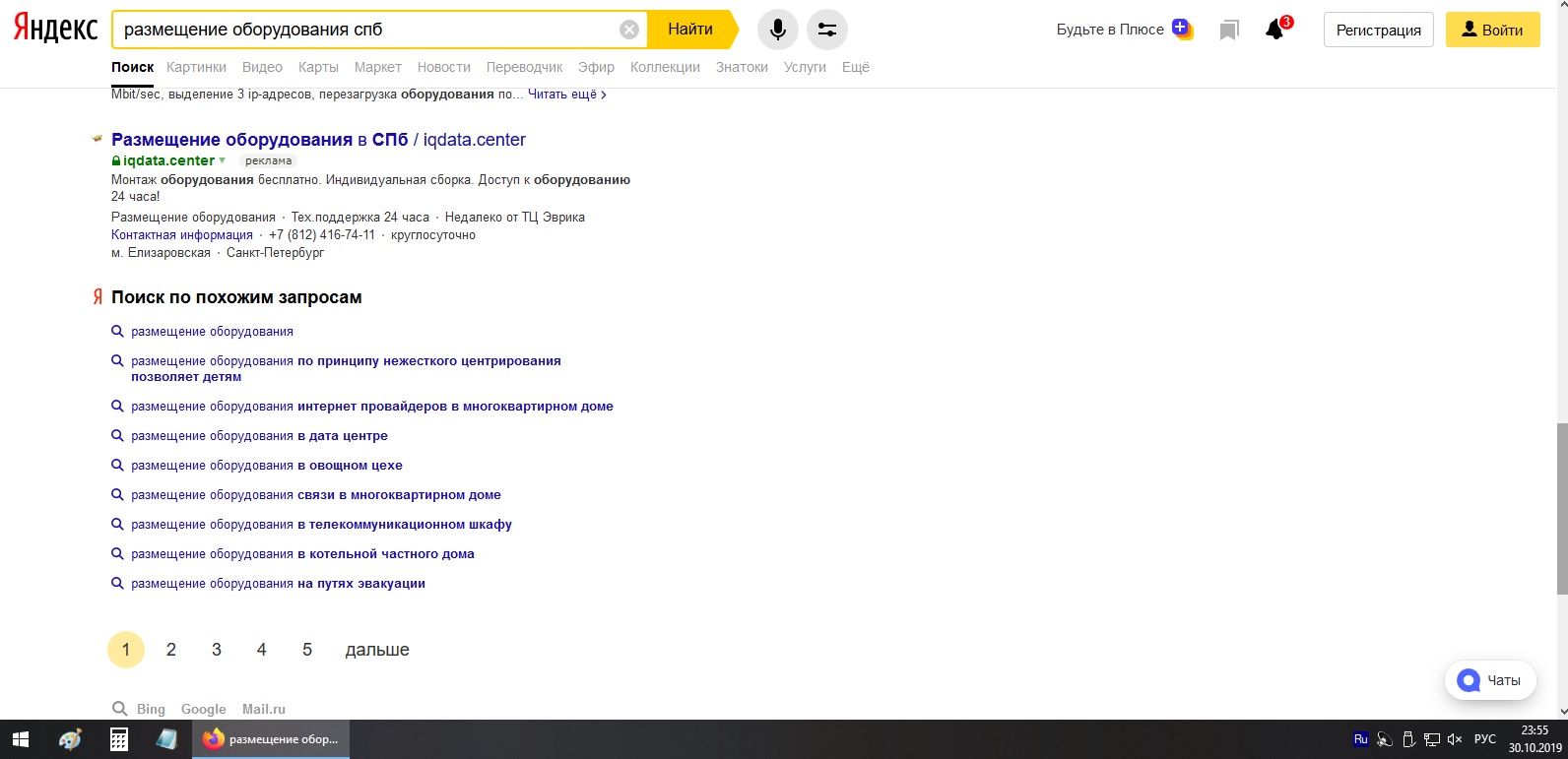Click the Yandex logo
1568x759 pixels.
tap(55, 29)
